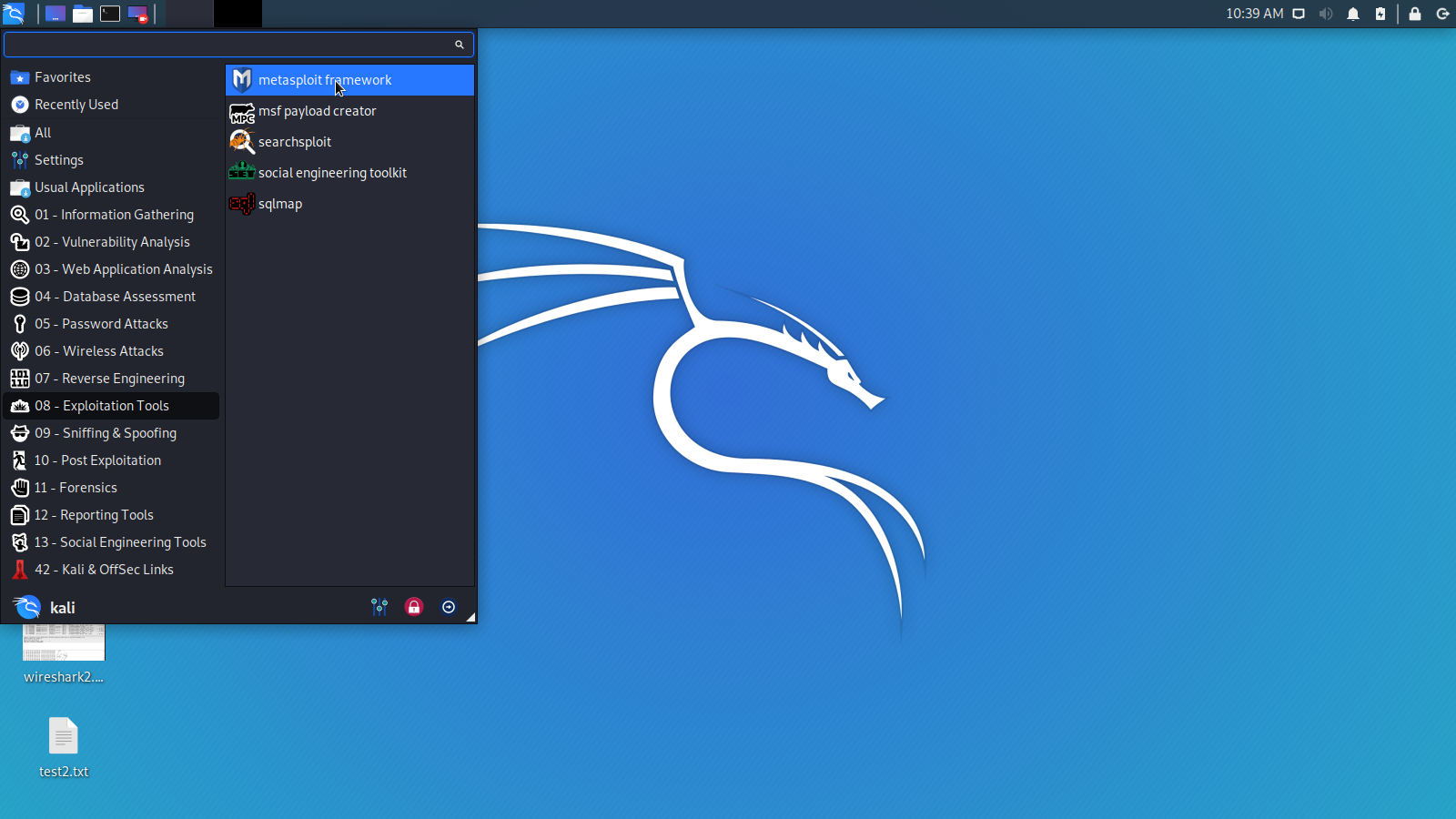Select 05 - Password Attacks category
The width and height of the screenshot is (1456, 819).
click(x=111, y=324)
